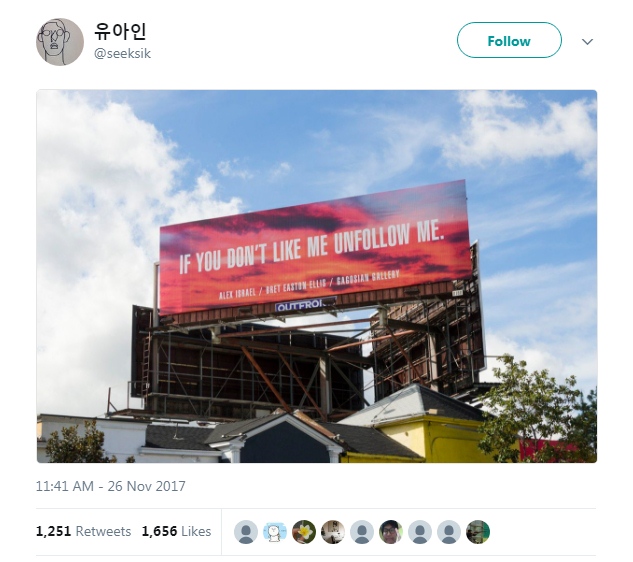Open the fourth liker avatar with interior photo

pyautogui.click(x=333, y=532)
